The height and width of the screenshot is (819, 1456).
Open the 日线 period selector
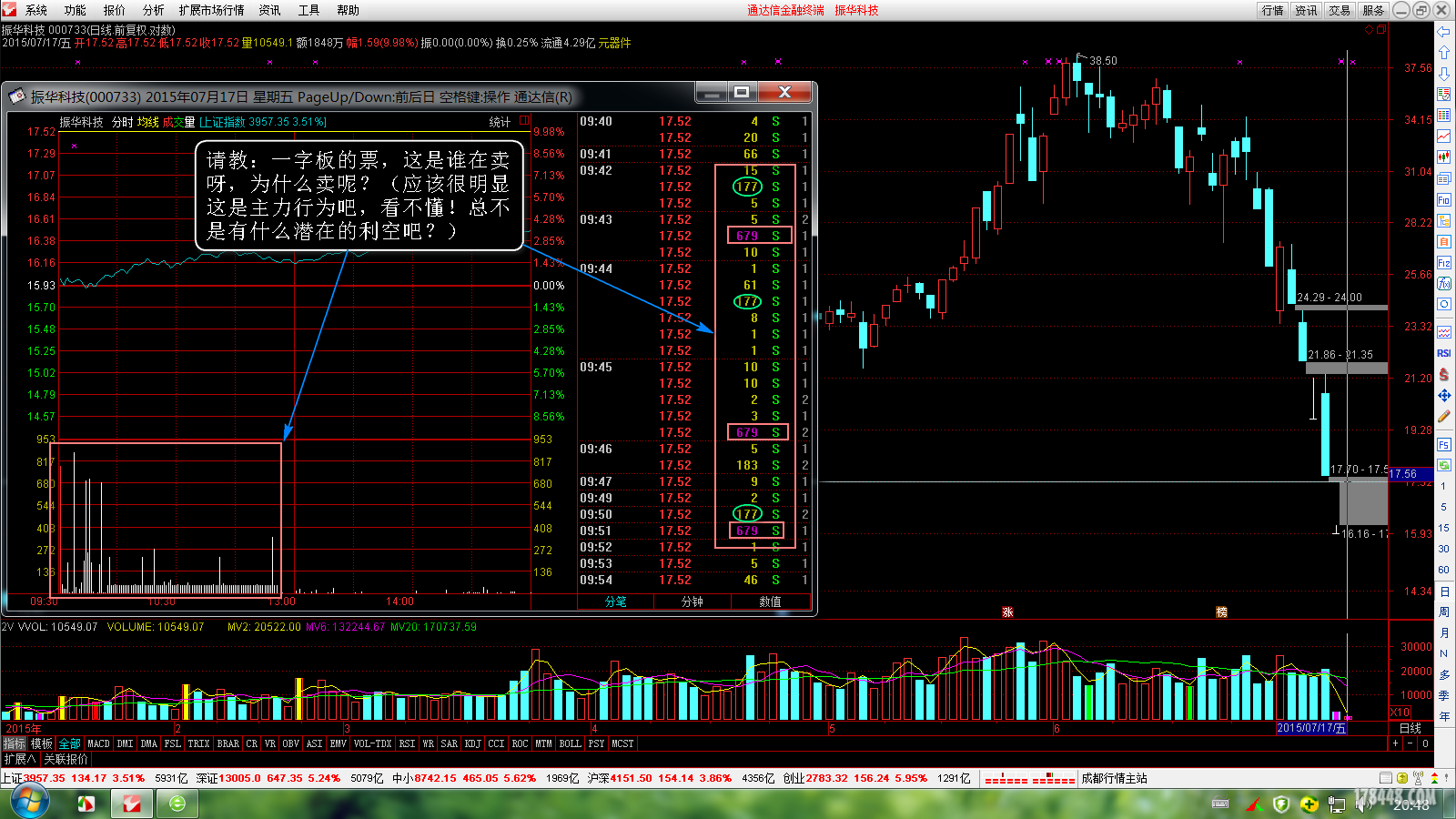point(1410,728)
